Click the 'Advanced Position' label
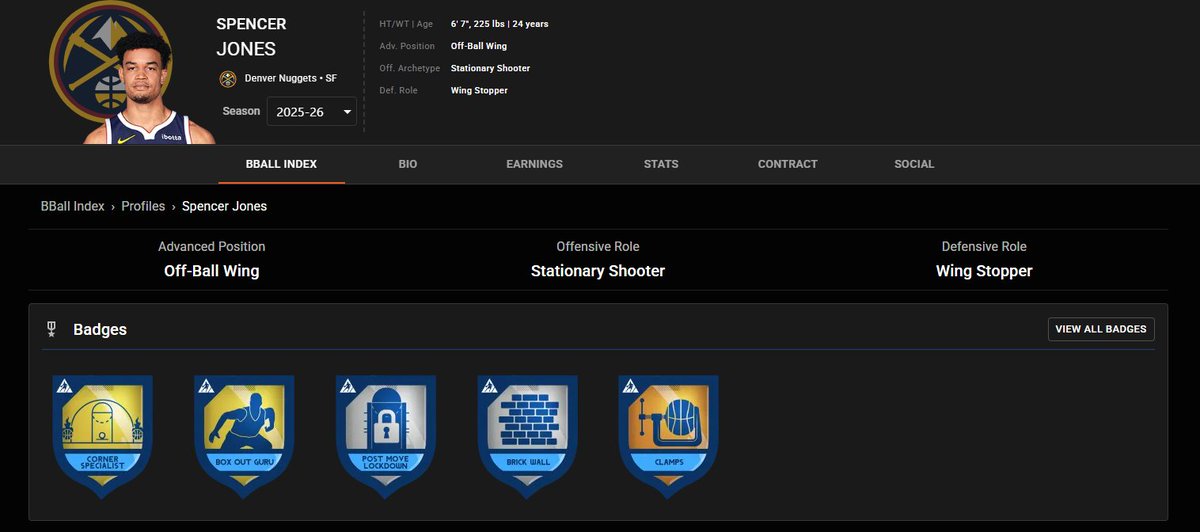 tap(212, 246)
